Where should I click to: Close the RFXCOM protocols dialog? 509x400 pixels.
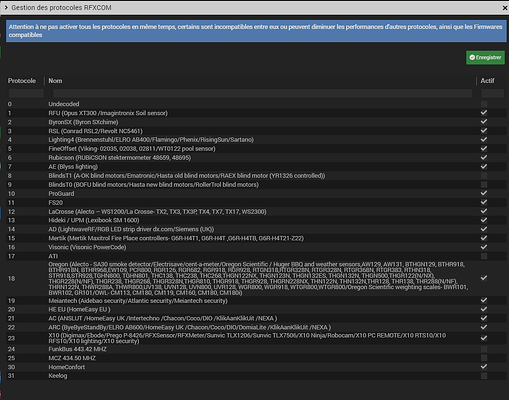pyautogui.click(x=505, y=8)
